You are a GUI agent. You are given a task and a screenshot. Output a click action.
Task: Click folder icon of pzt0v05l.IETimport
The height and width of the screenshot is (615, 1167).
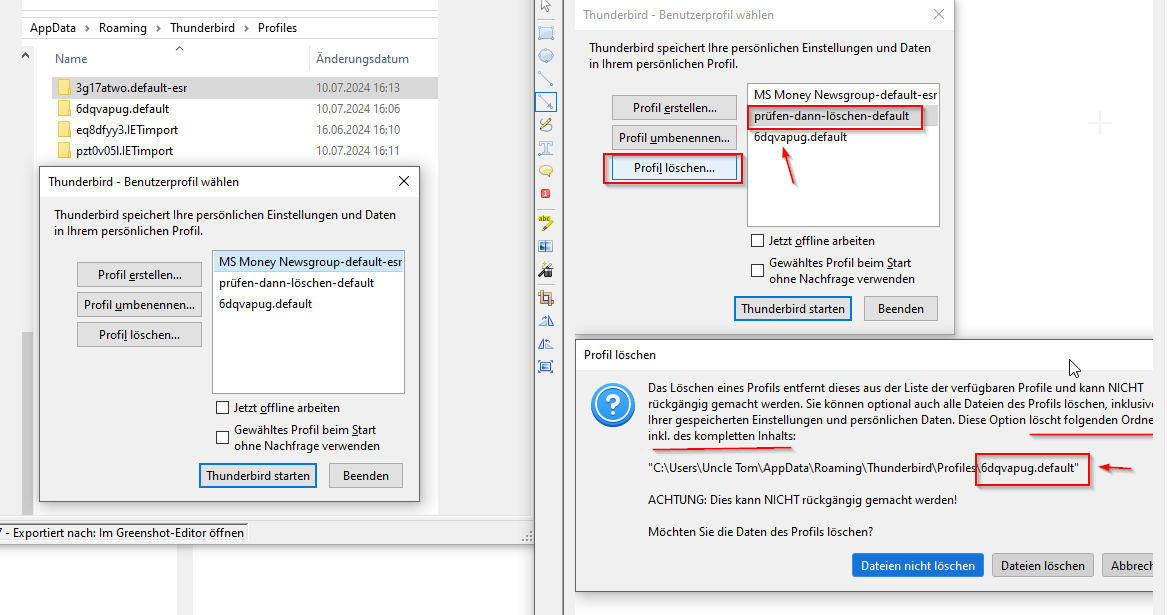point(64,150)
